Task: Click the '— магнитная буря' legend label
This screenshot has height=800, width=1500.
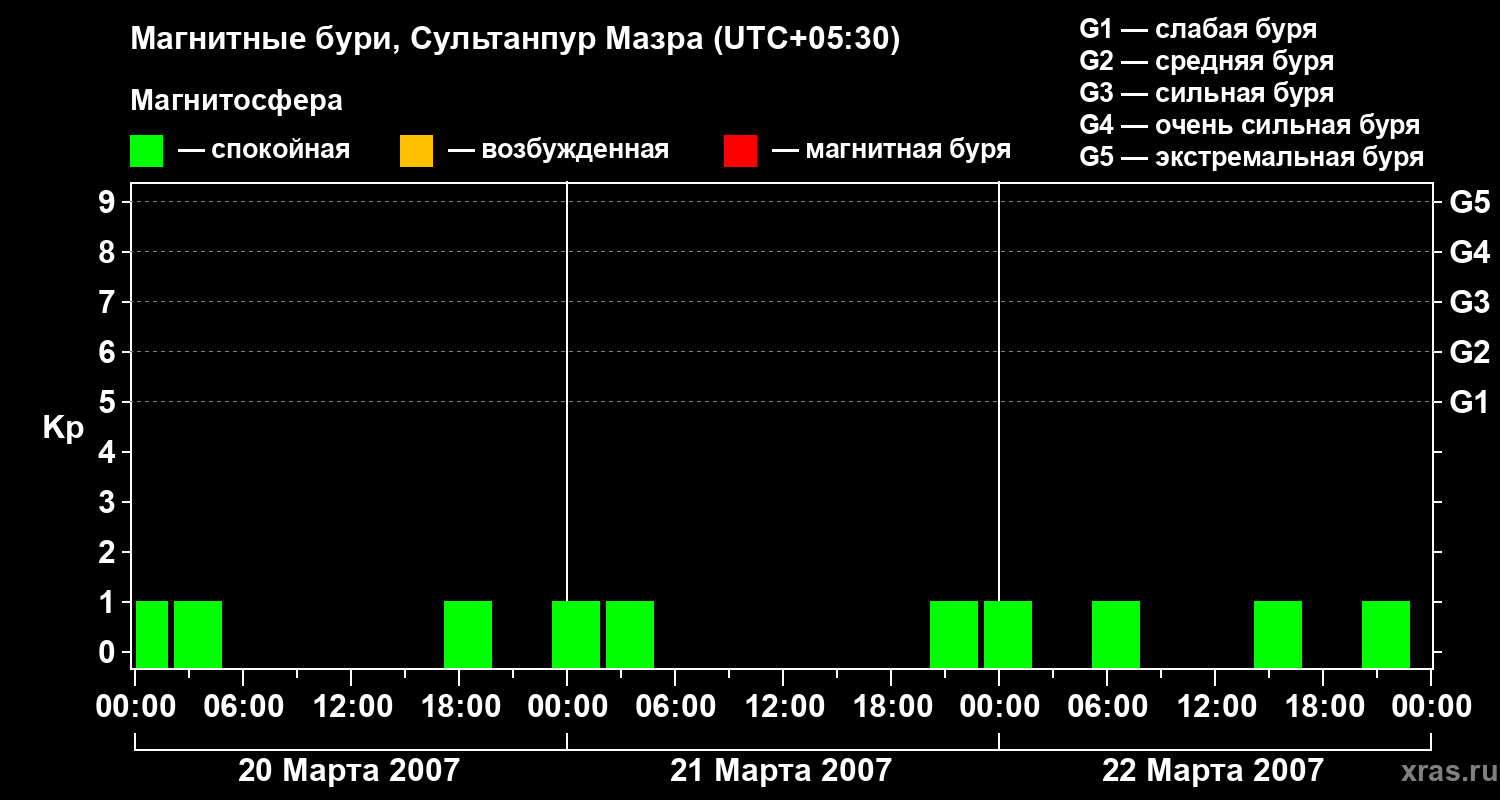Action: point(891,150)
